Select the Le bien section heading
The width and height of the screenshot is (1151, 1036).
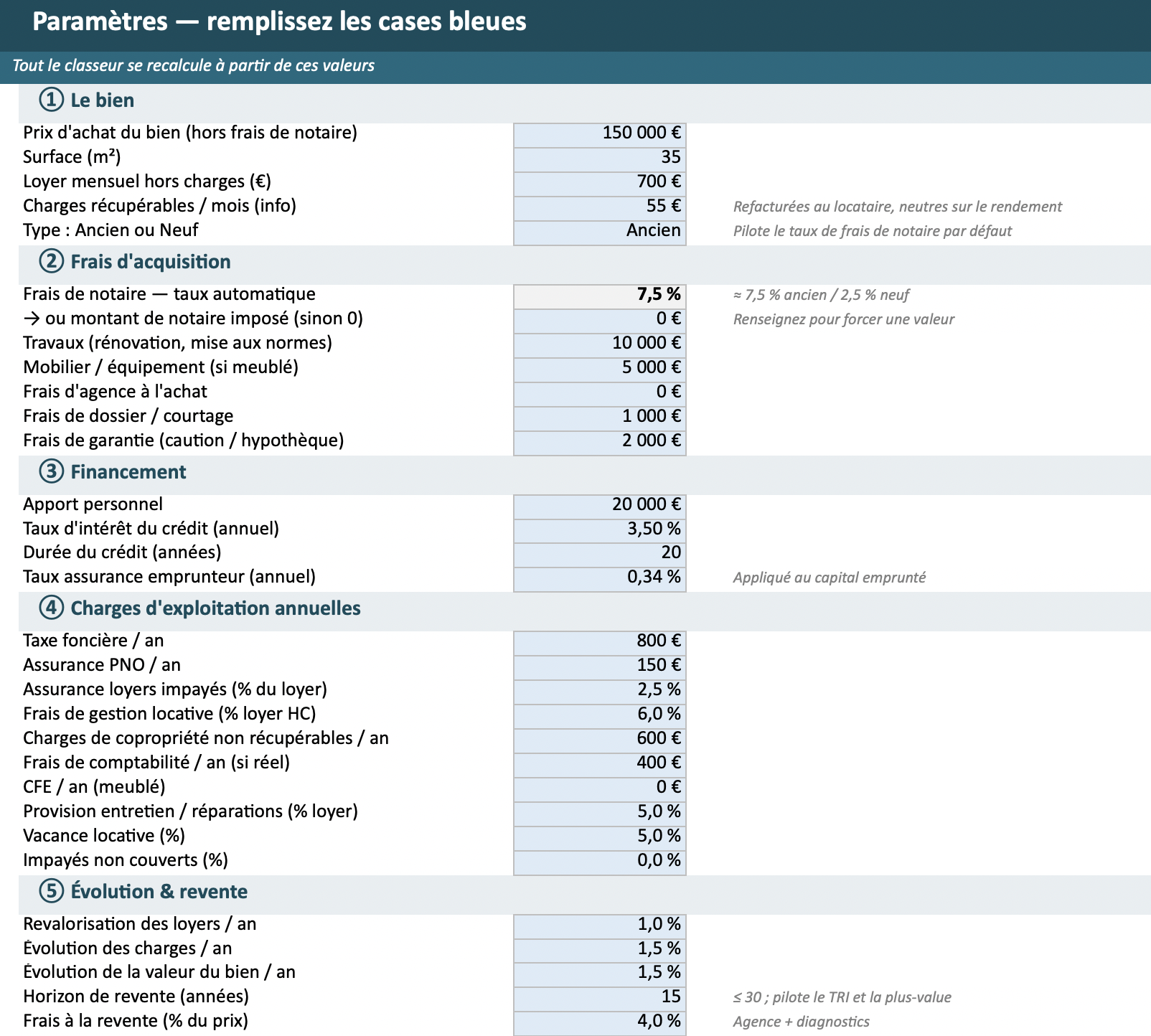[87, 100]
